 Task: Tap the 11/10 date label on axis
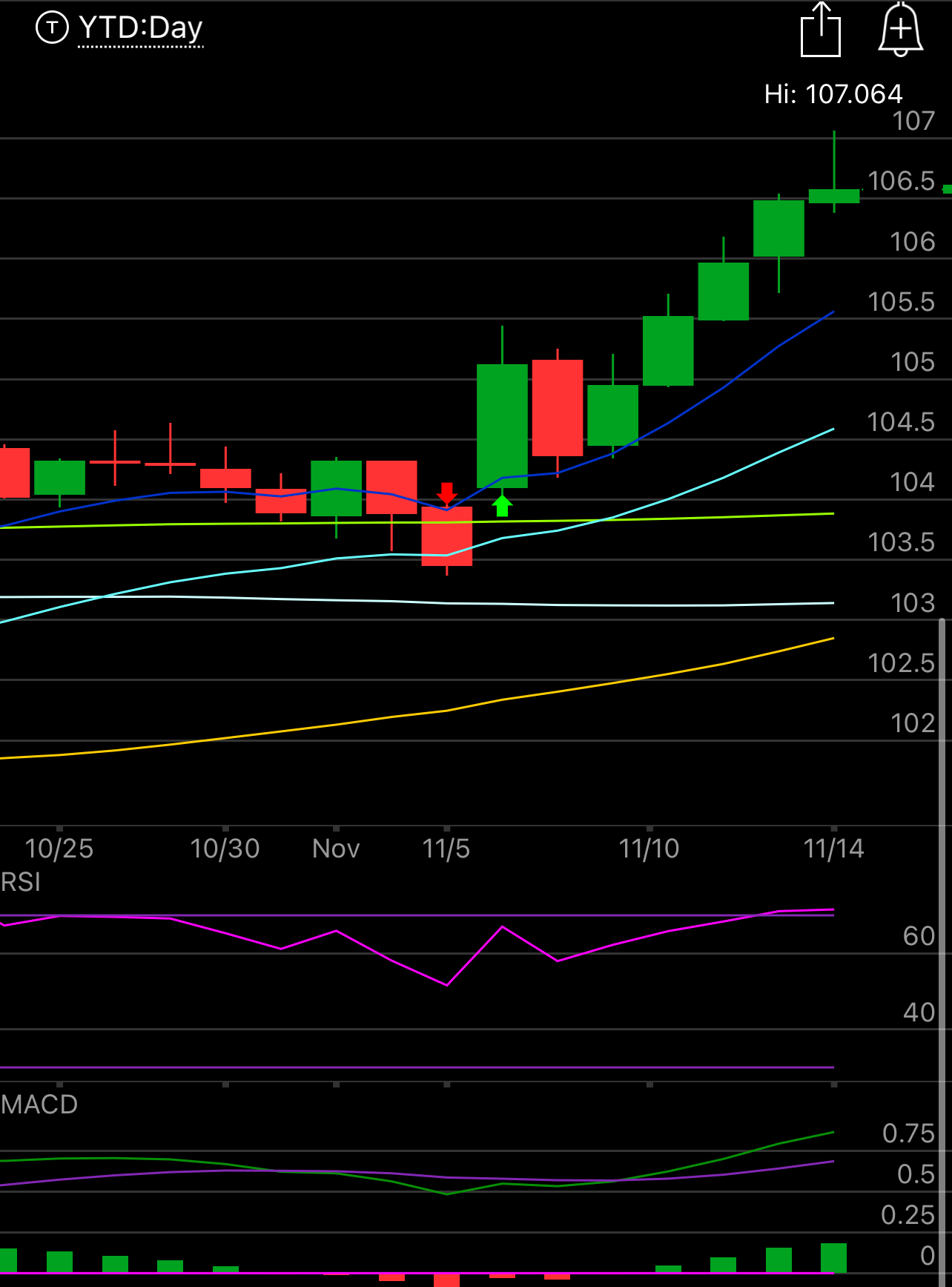click(x=649, y=849)
